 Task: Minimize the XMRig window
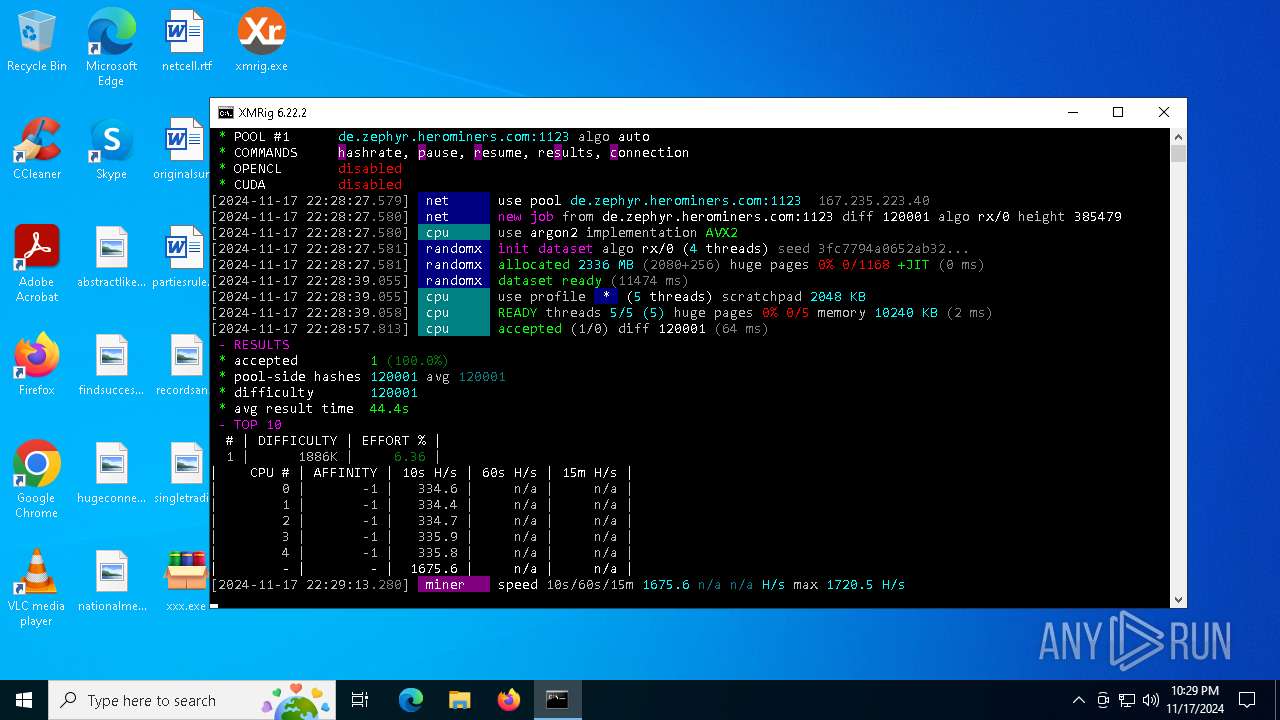tap(1072, 113)
